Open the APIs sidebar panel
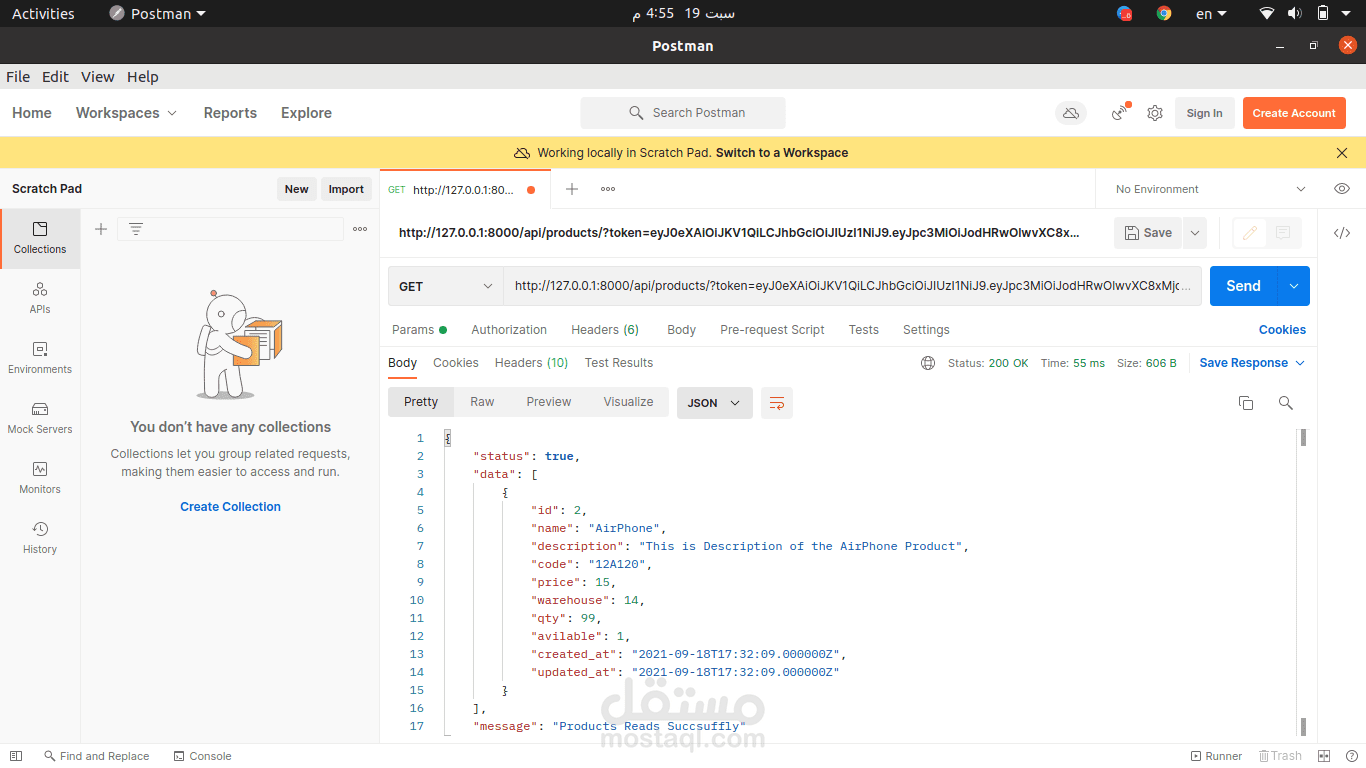 click(x=40, y=298)
